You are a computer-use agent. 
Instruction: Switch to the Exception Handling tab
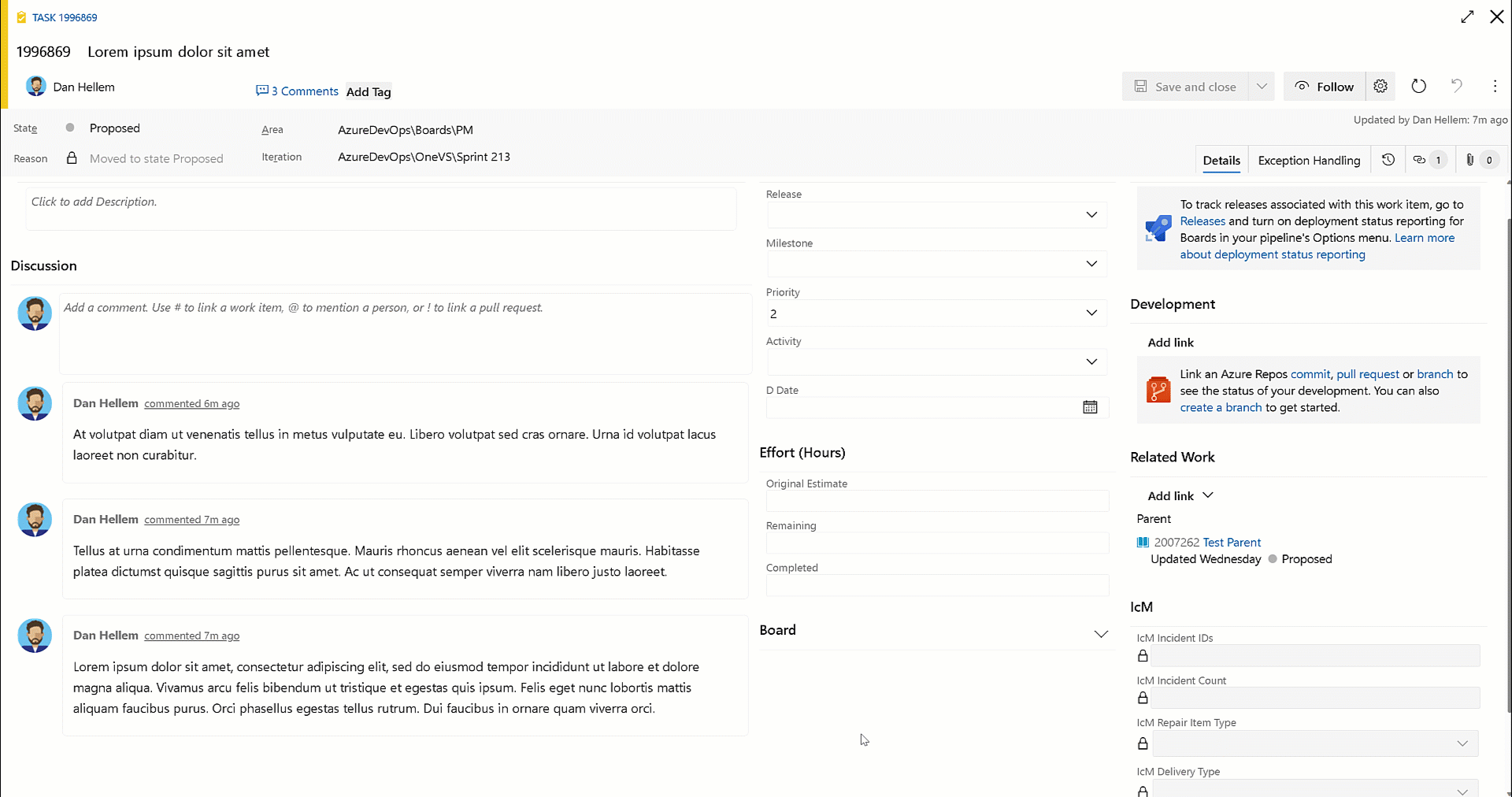1309,160
